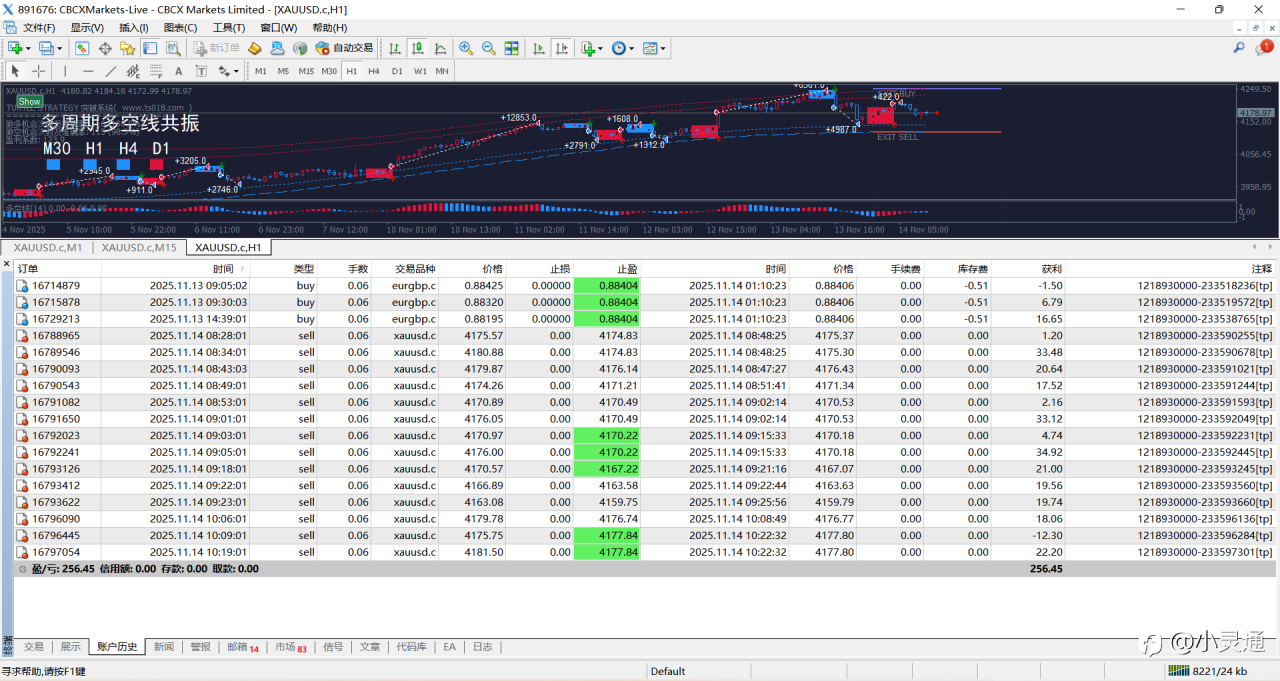Click the tile windows icon
Screen dimensions: 1280x681
512,48
